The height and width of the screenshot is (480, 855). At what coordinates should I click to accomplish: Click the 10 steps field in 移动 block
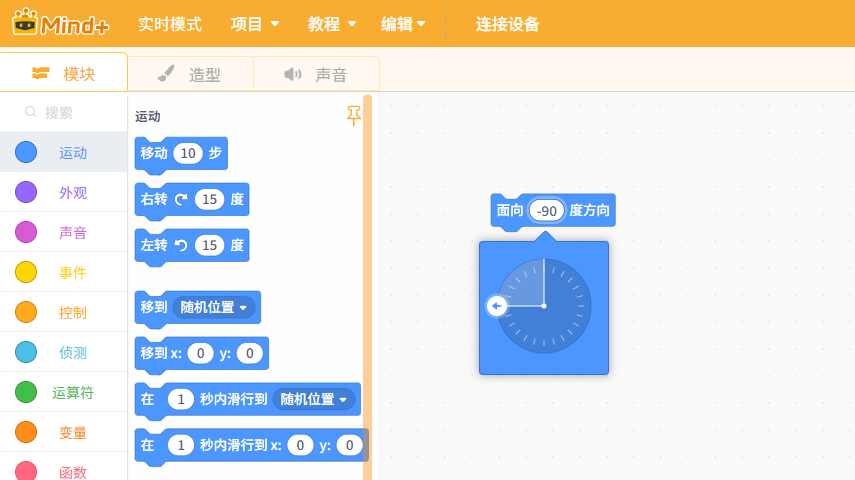[188, 153]
